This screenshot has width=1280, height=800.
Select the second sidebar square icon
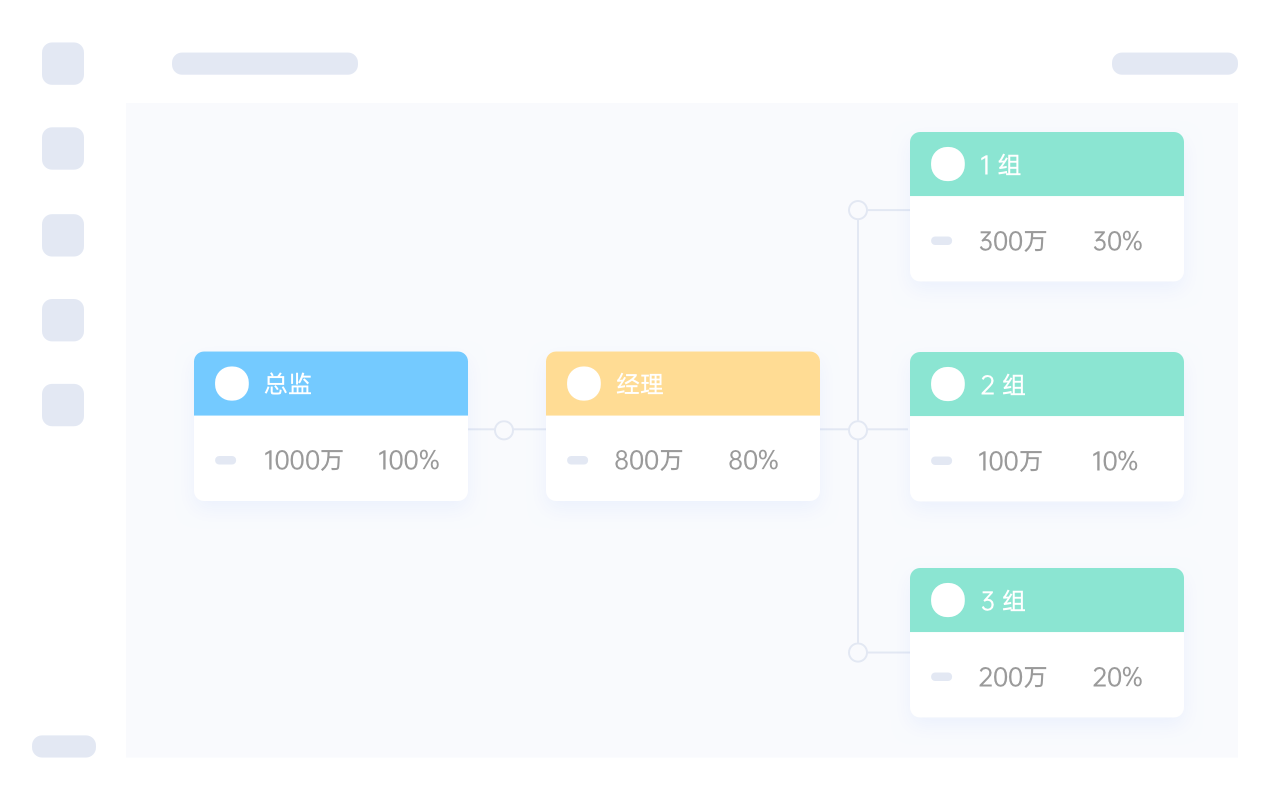pyautogui.click(x=63, y=148)
